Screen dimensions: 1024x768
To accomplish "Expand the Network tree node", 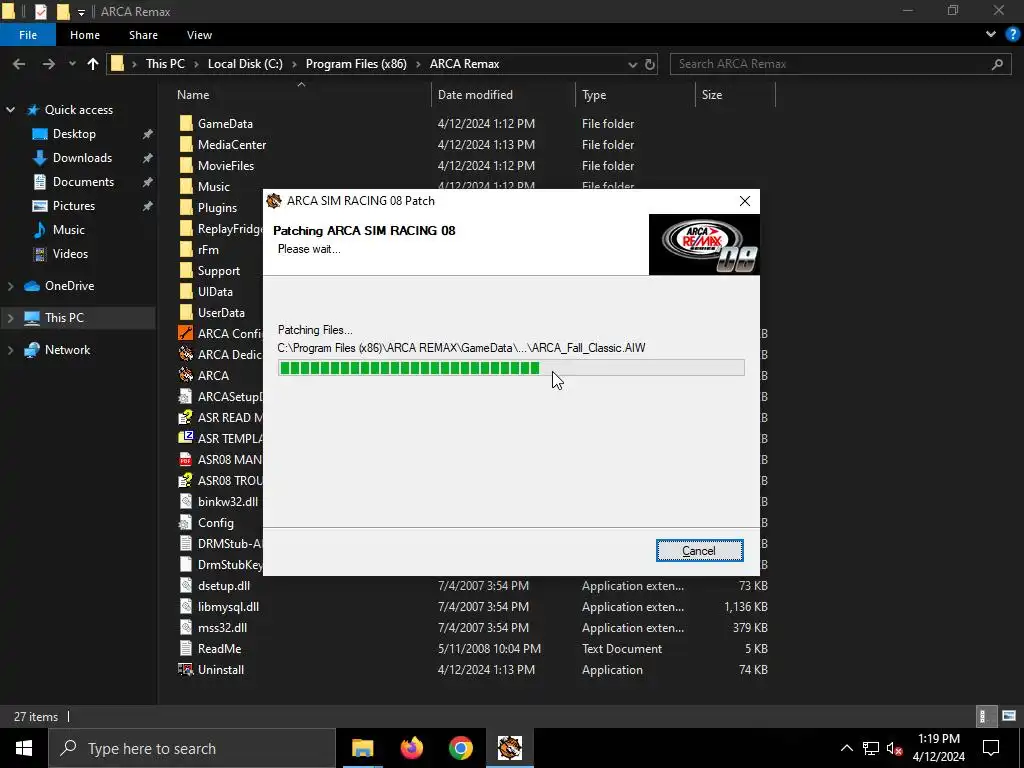I will tap(10, 350).
